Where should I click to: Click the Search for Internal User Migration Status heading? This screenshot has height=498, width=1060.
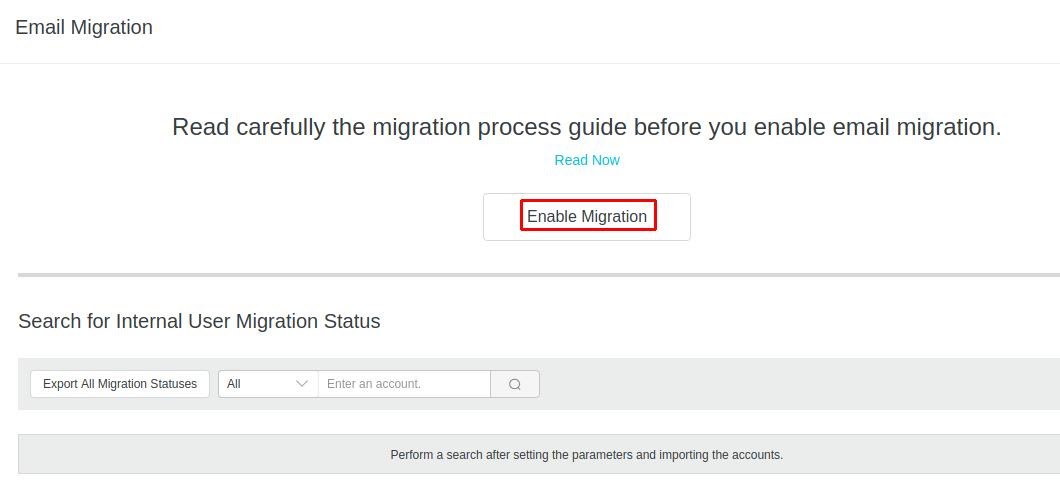tap(199, 321)
